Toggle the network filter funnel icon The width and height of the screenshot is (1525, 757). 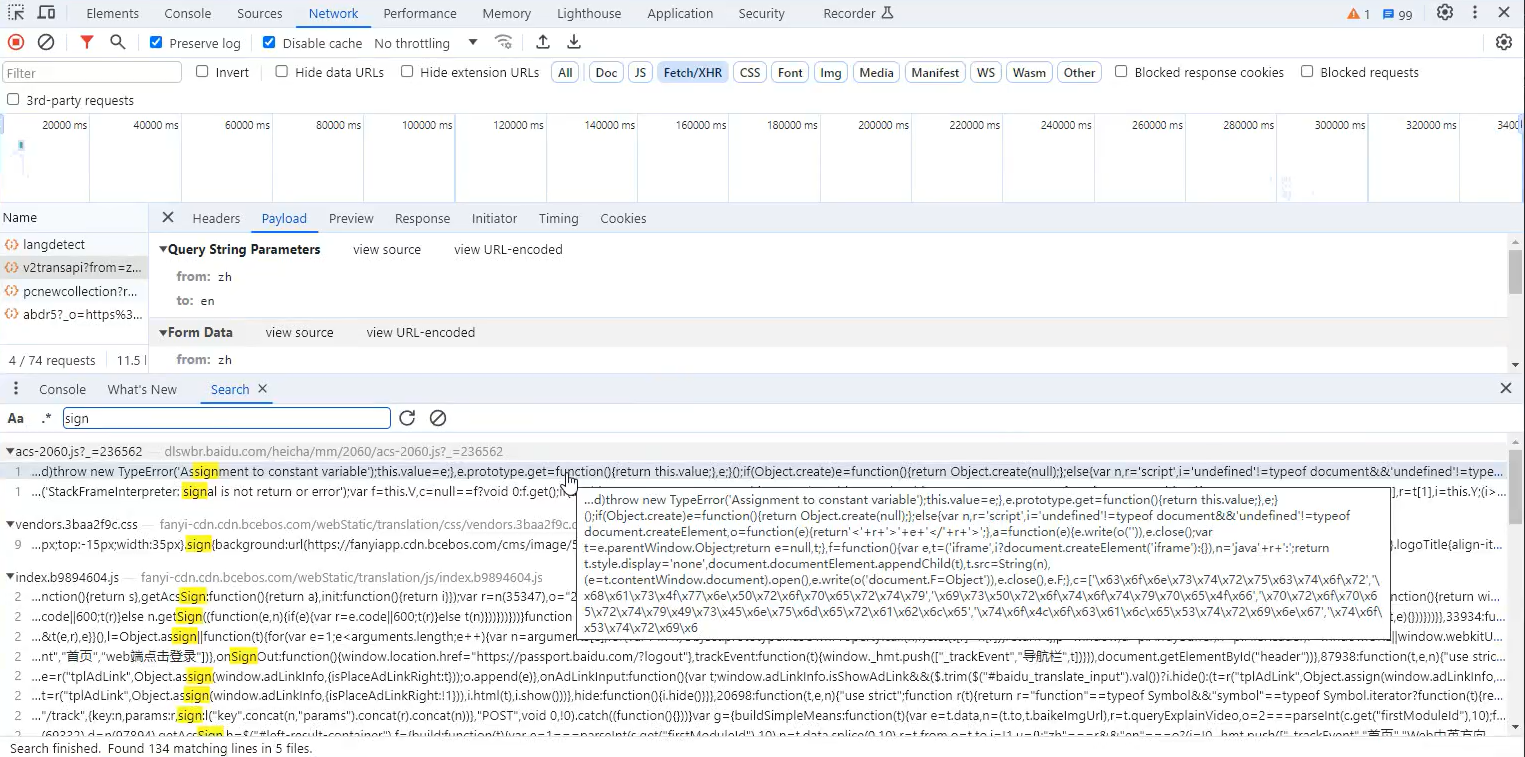click(x=87, y=42)
